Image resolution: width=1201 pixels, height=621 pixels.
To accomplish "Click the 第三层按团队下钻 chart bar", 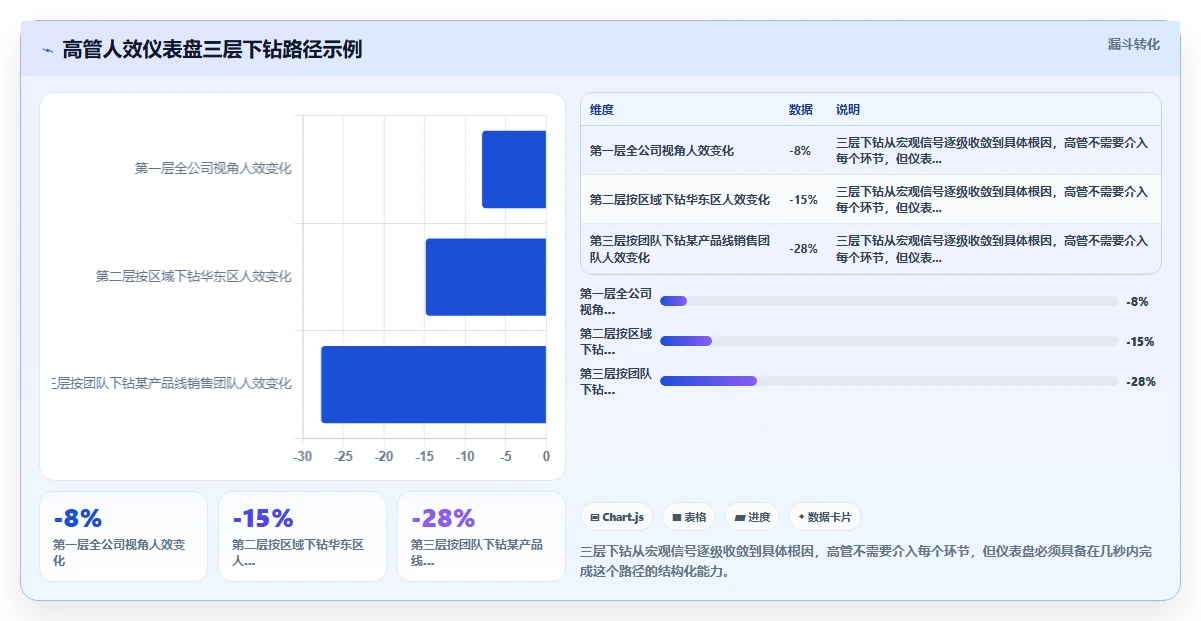I will [433, 384].
